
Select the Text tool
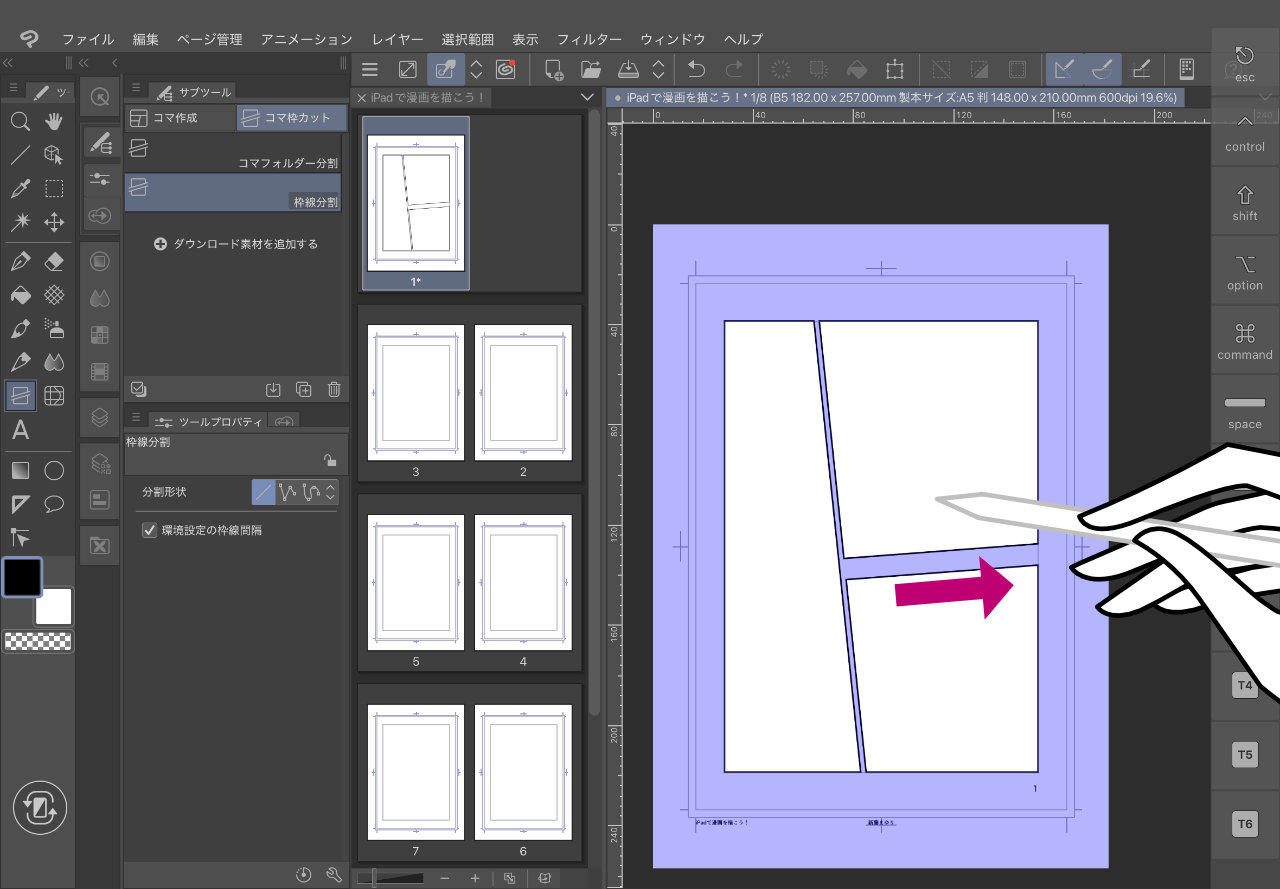[19, 431]
